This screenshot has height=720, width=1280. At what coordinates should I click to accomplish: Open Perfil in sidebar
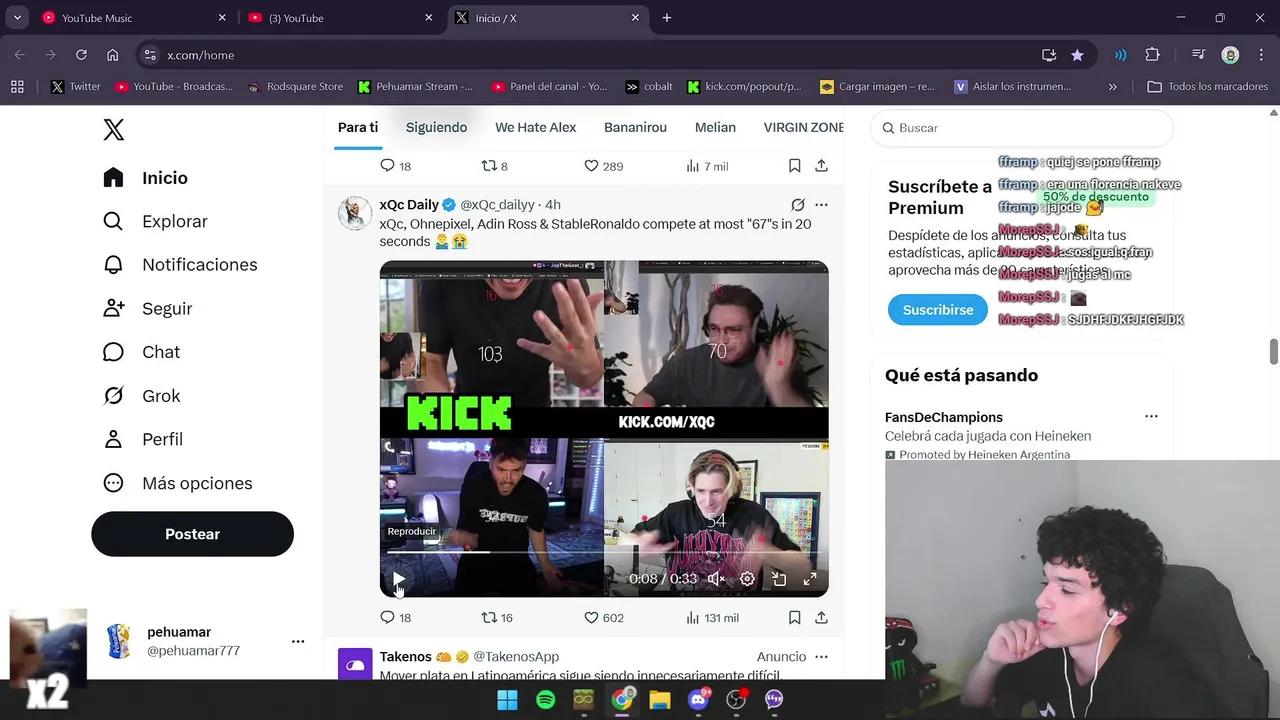[143, 439]
